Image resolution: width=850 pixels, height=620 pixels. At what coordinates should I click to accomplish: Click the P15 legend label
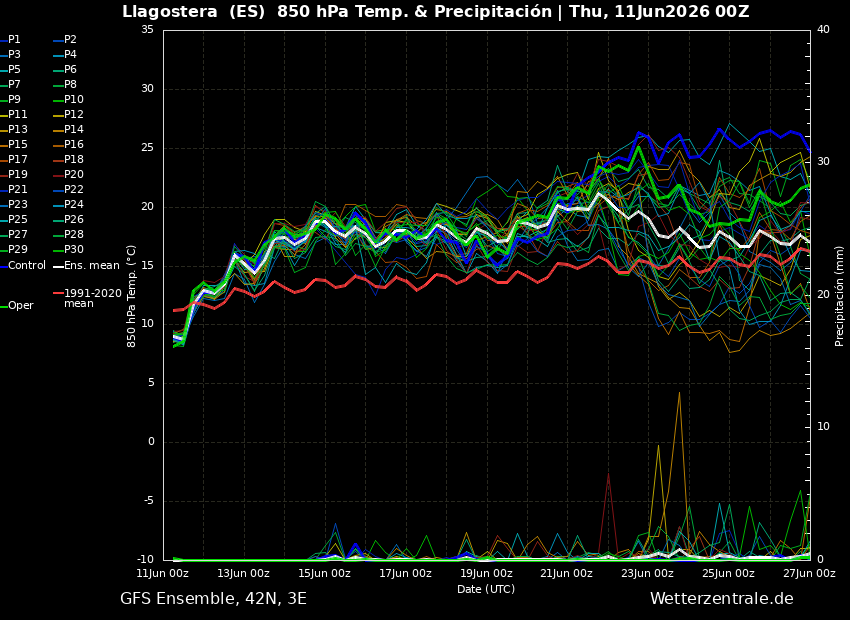[x=17, y=145]
